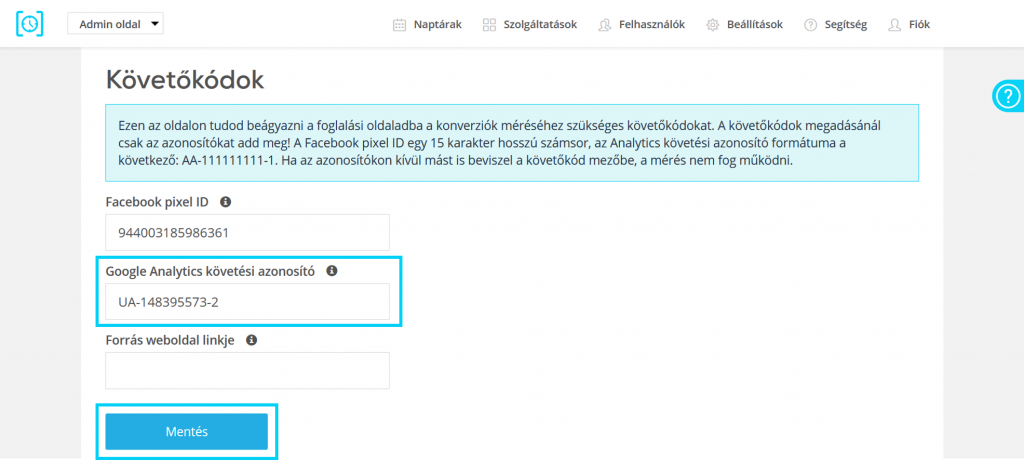
Task: Click the clock logo icon
Action: click(x=29, y=24)
